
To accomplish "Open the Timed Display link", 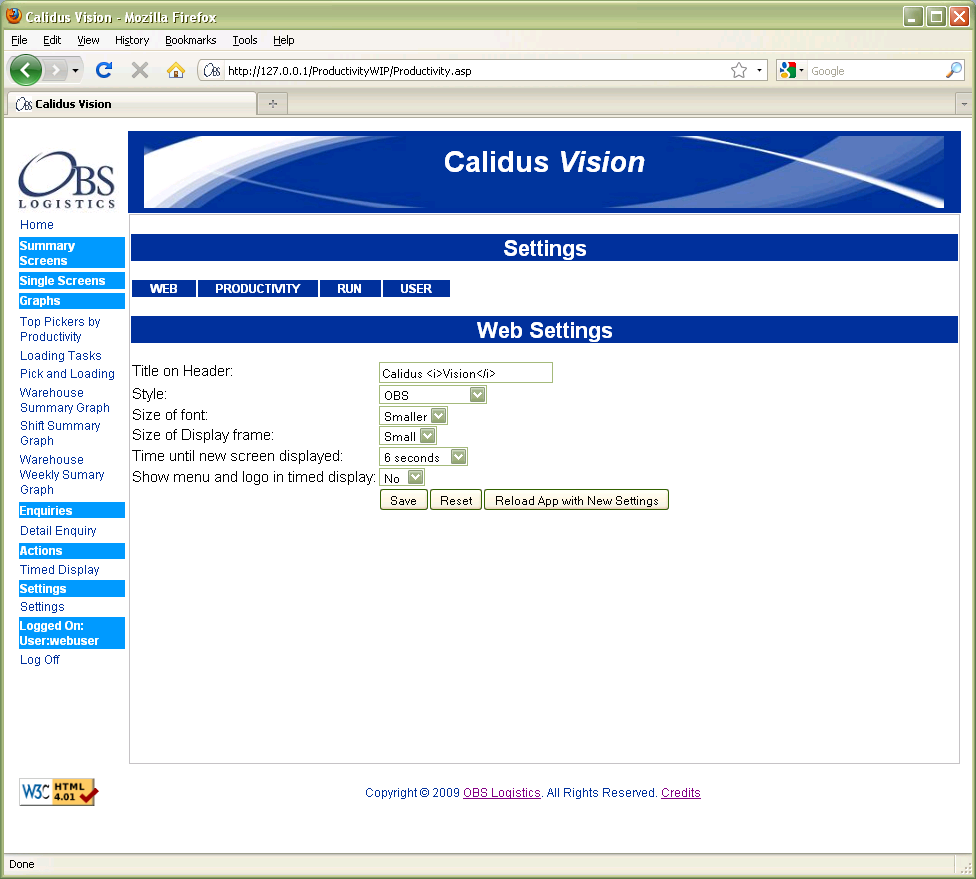I will point(60,570).
